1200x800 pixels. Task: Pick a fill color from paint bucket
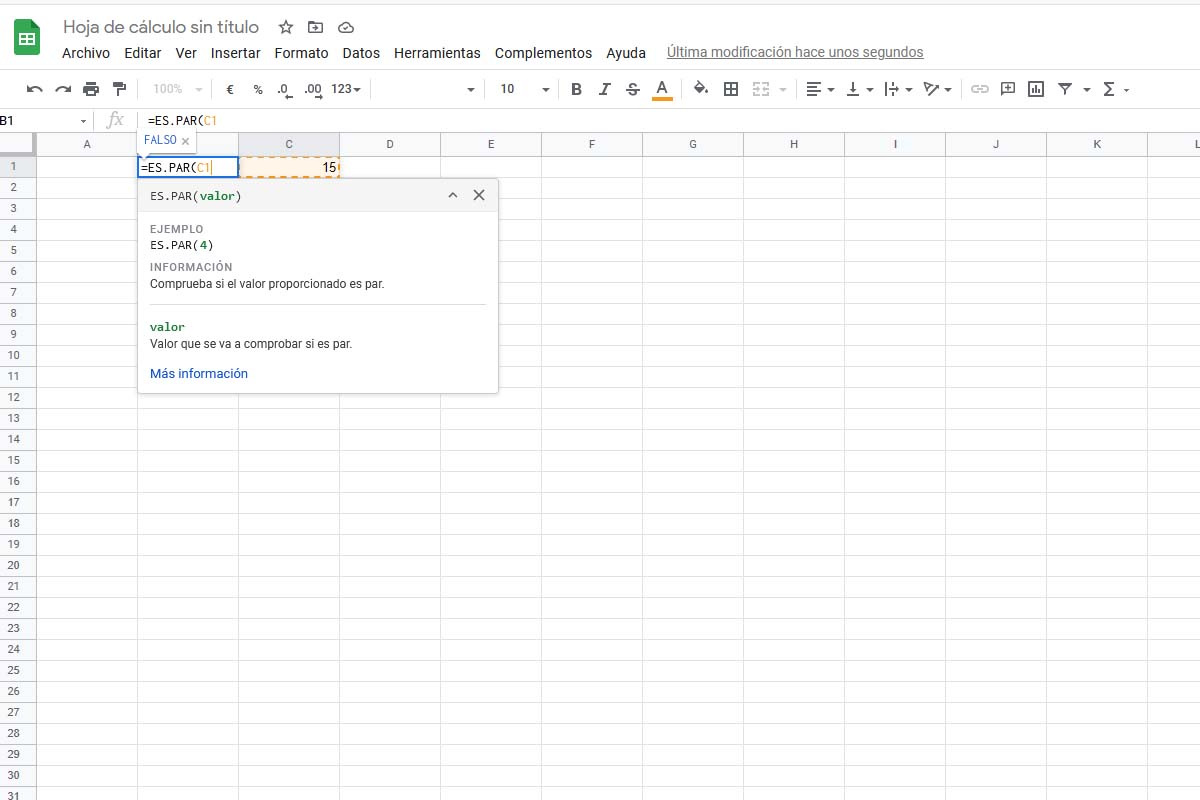coord(700,89)
